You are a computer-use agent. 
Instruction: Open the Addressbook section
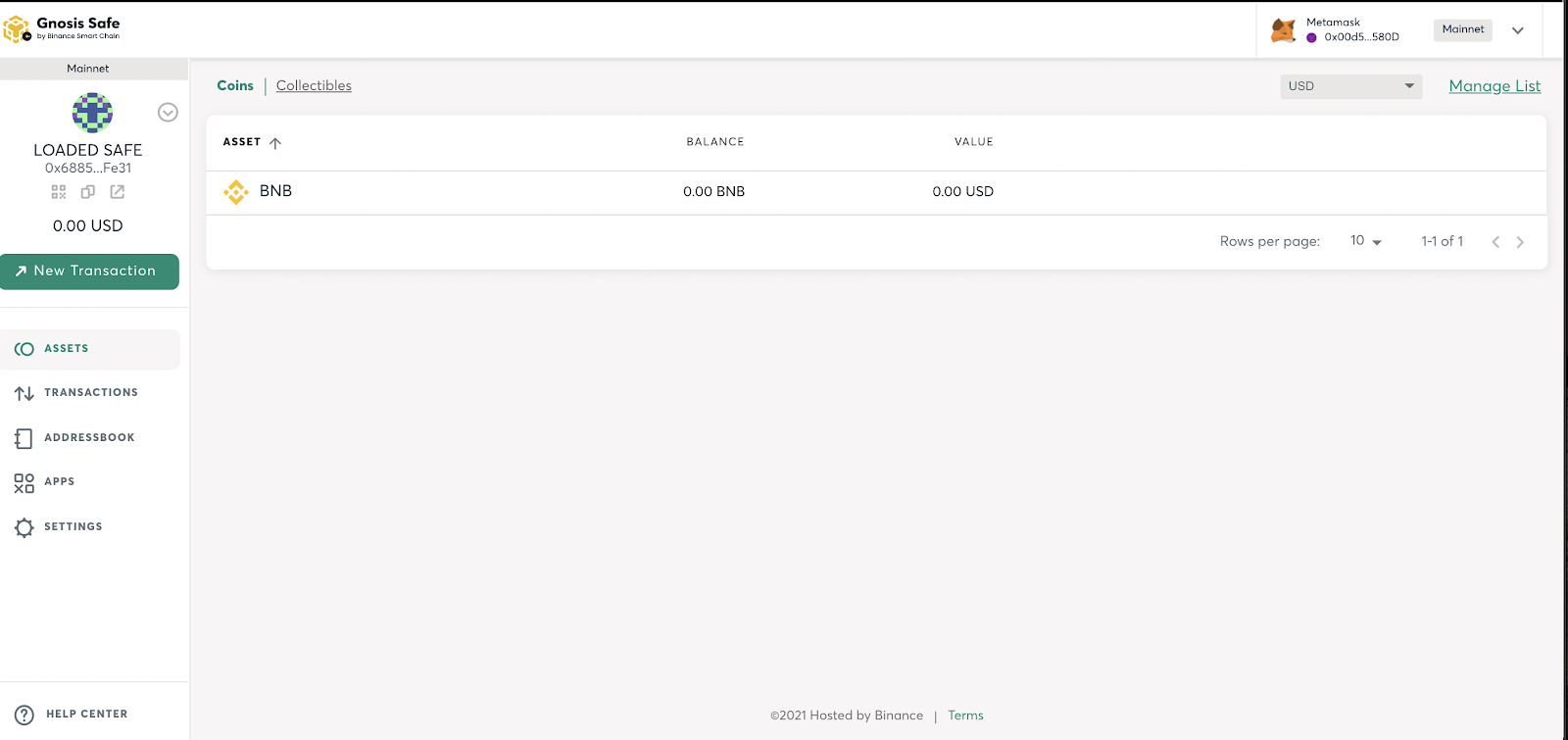(90, 438)
